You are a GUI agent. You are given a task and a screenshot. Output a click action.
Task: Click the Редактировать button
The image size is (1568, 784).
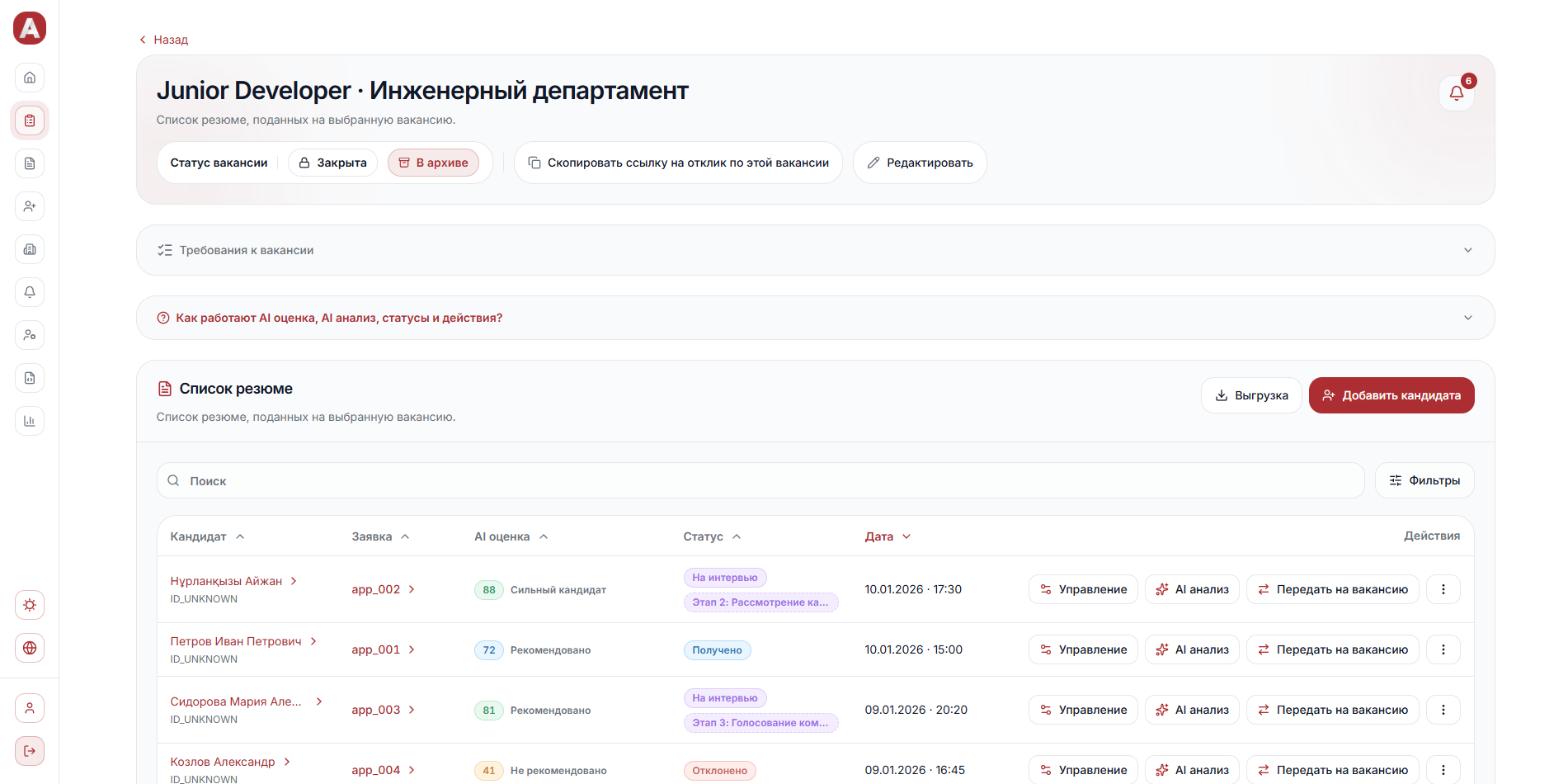click(920, 163)
